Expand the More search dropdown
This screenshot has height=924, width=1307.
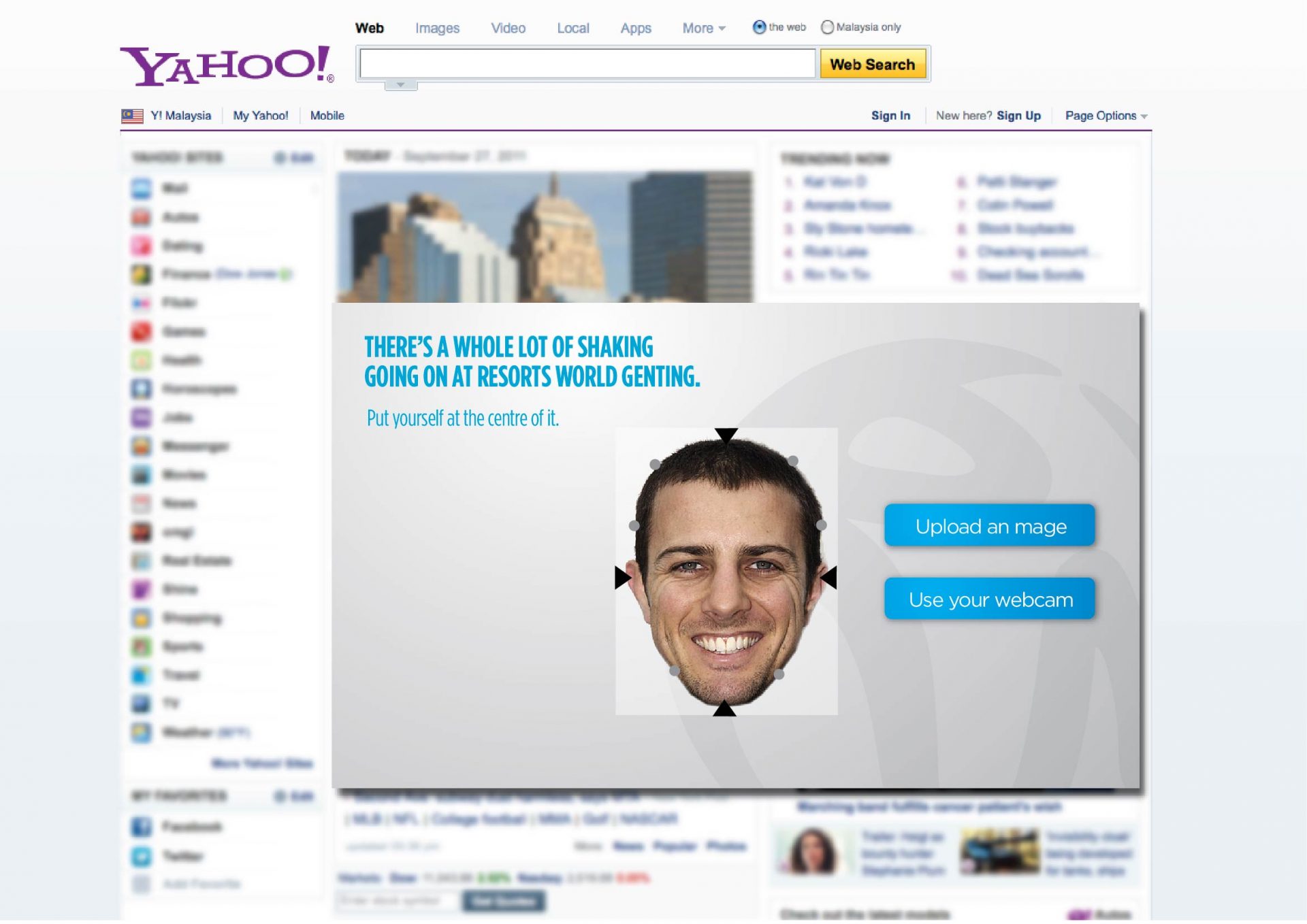(x=704, y=29)
